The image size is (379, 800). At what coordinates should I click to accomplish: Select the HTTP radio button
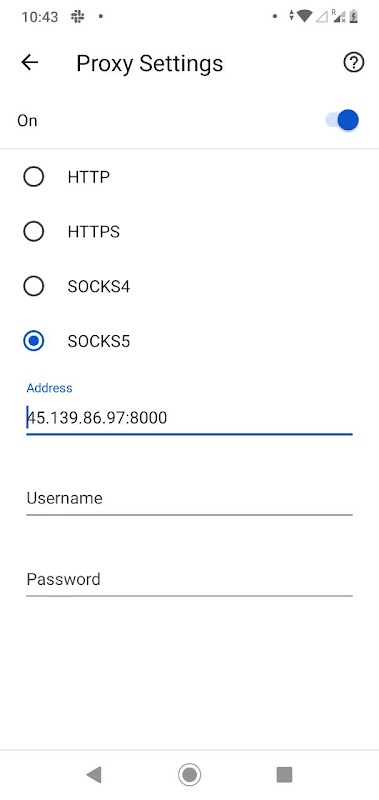coord(34,177)
